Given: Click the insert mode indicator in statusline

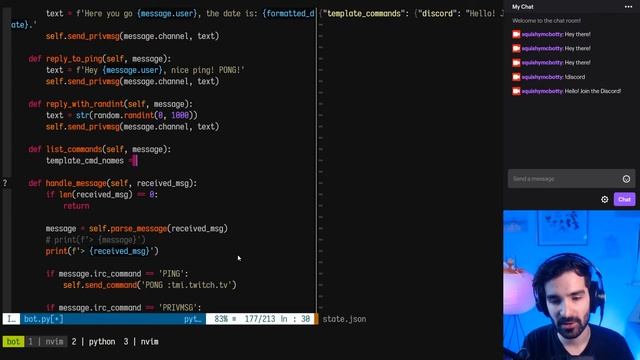Looking at the screenshot, I should point(11,319).
